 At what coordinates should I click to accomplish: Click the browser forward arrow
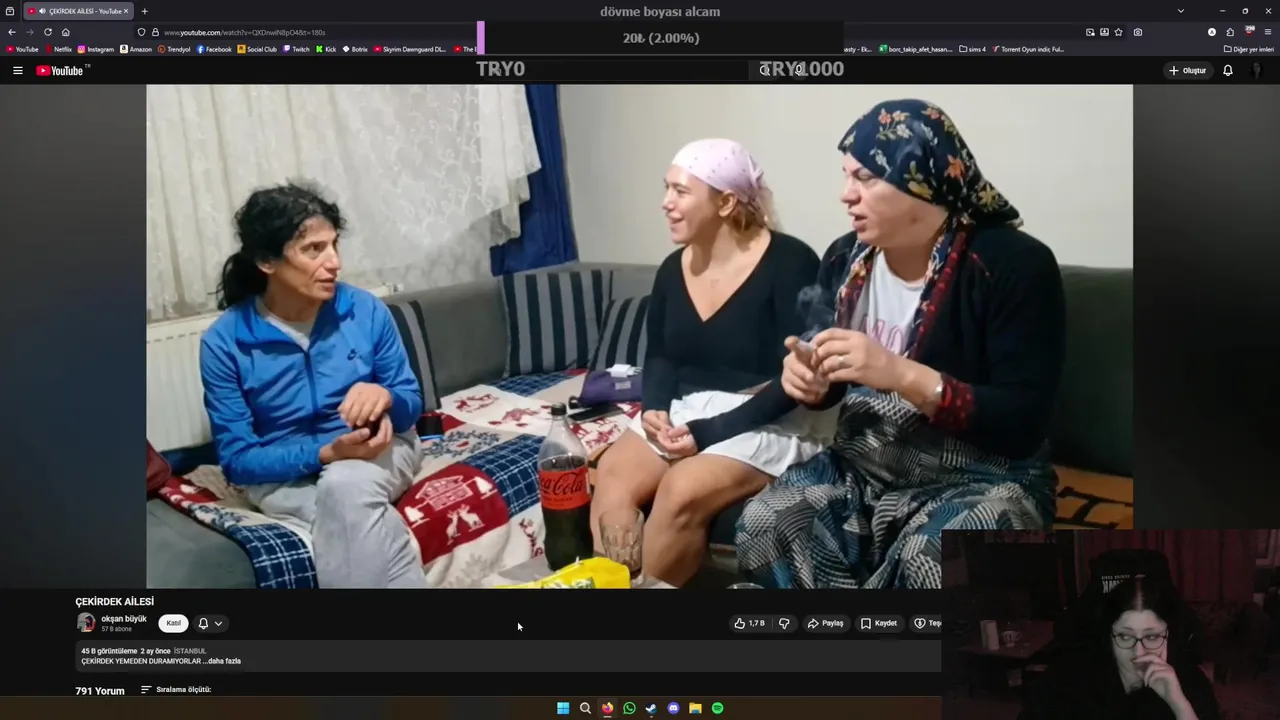[x=29, y=32]
